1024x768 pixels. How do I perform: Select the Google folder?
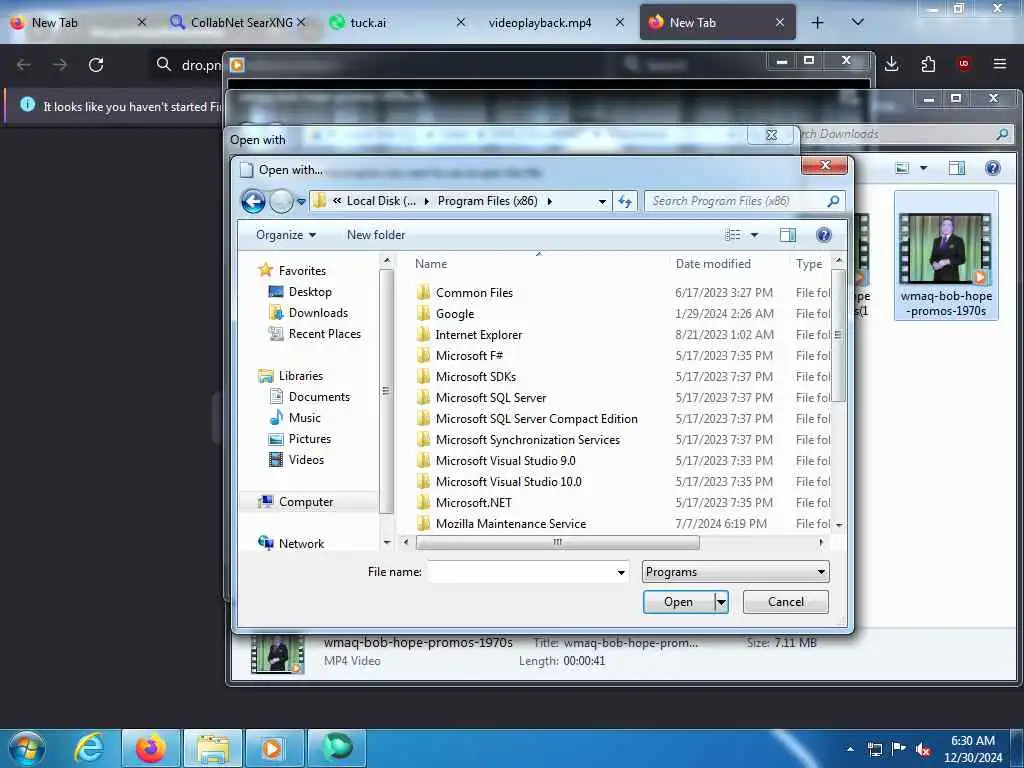[446, 313]
